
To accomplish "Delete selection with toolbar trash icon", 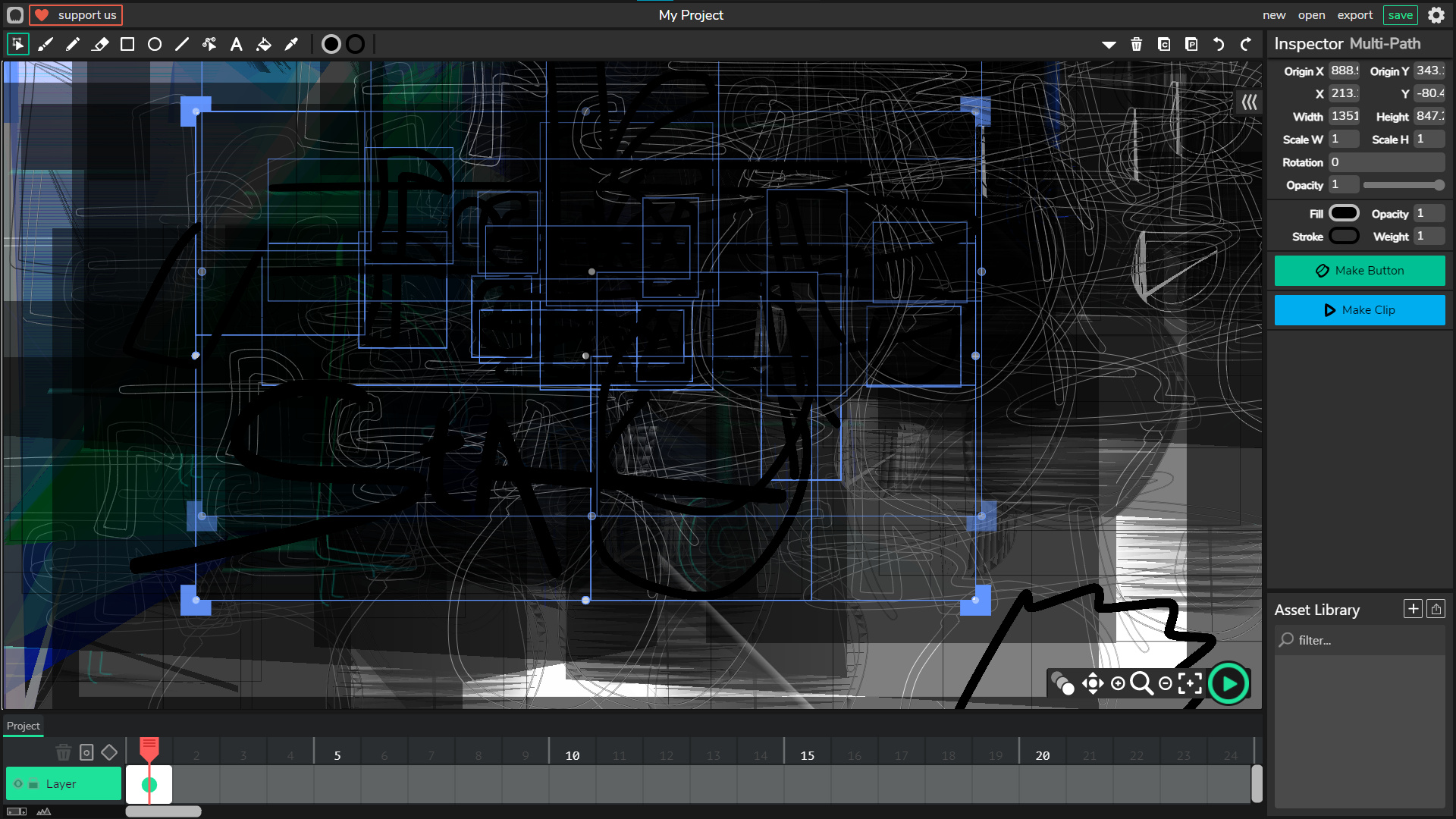I will [1136, 45].
